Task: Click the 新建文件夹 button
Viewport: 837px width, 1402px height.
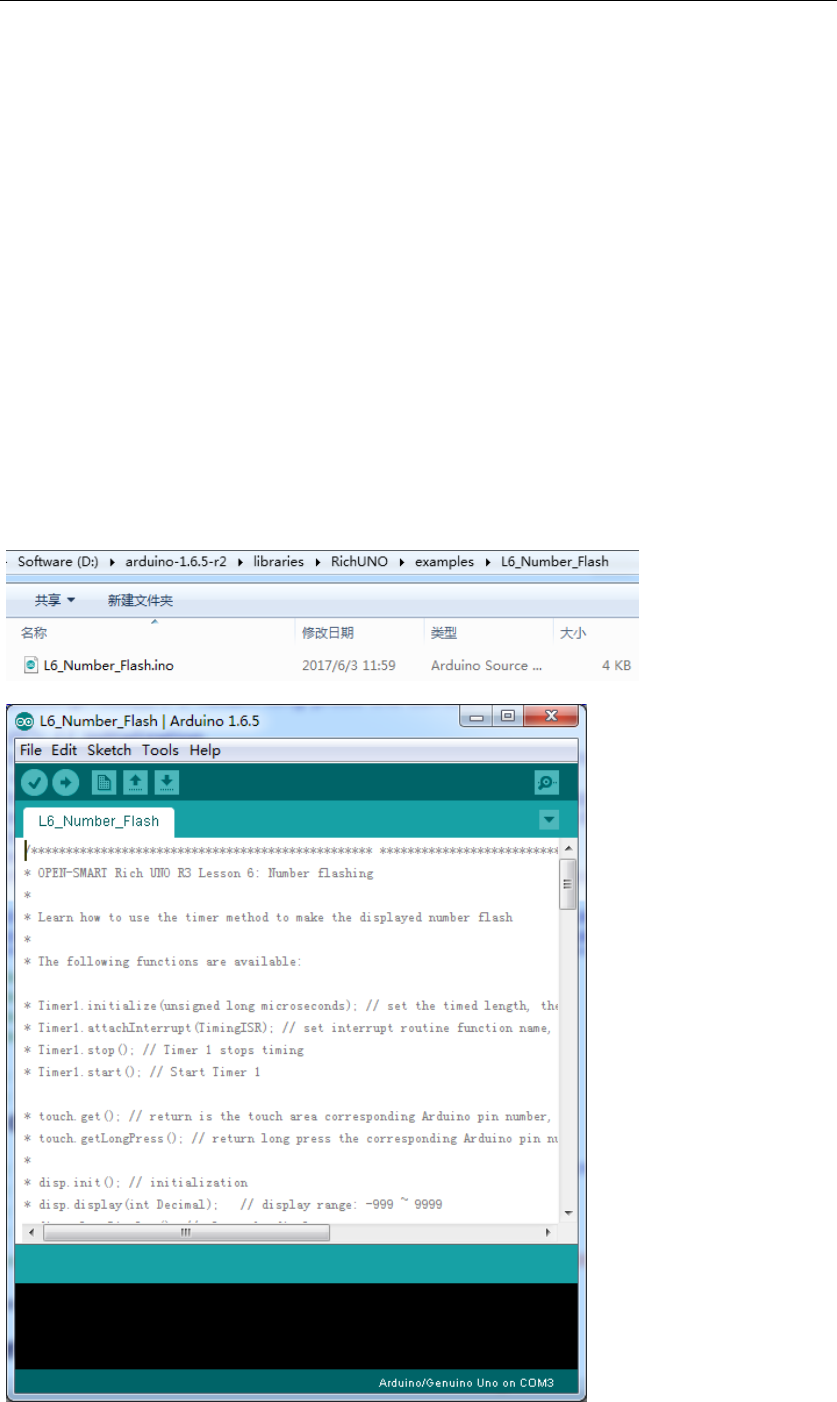Action: (140, 601)
